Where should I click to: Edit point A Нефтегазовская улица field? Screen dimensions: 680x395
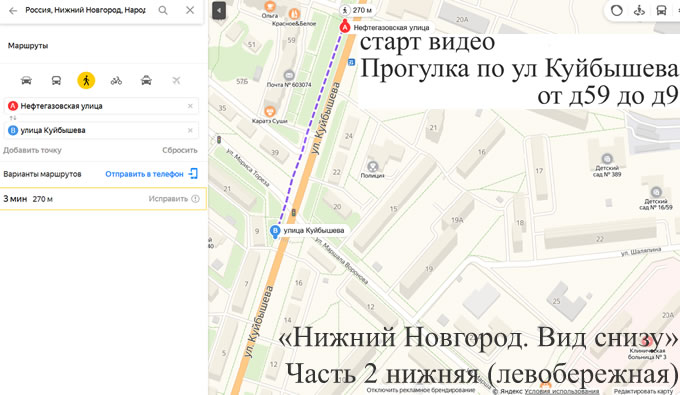pyautogui.click(x=101, y=106)
